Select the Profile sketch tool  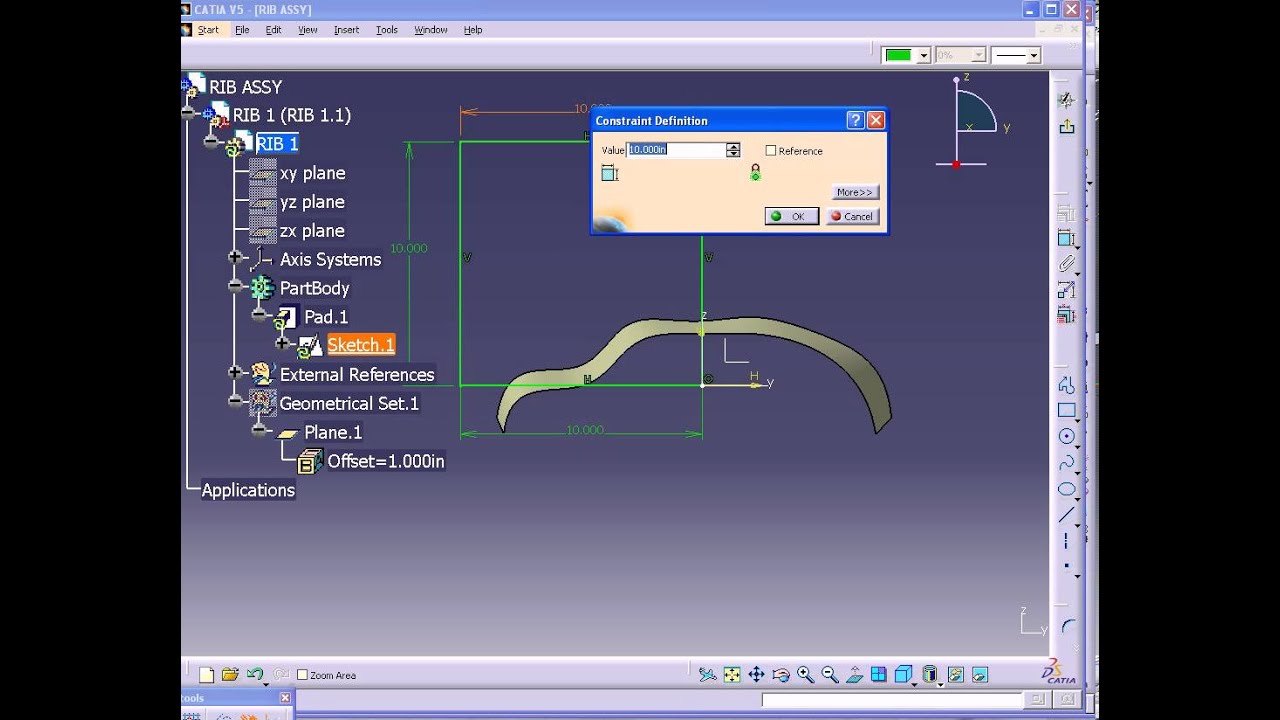(1066, 385)
